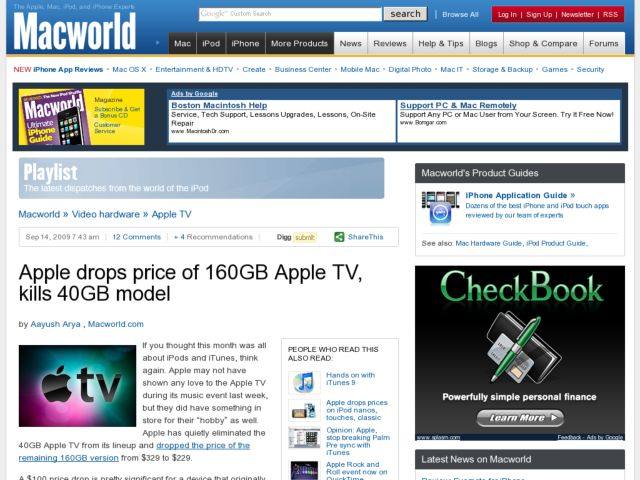Click the Log In link
Viewport: 640px width, 480px height.
coord(508,14)
